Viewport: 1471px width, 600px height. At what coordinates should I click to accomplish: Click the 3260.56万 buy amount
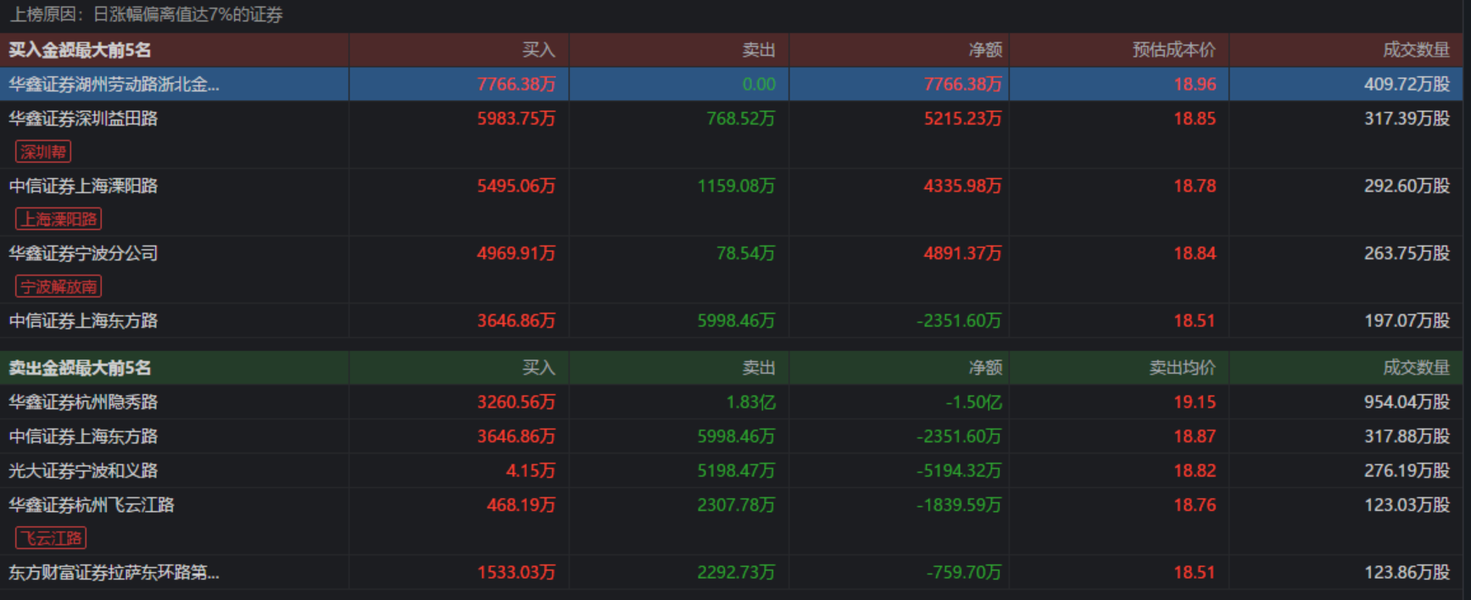516,403
